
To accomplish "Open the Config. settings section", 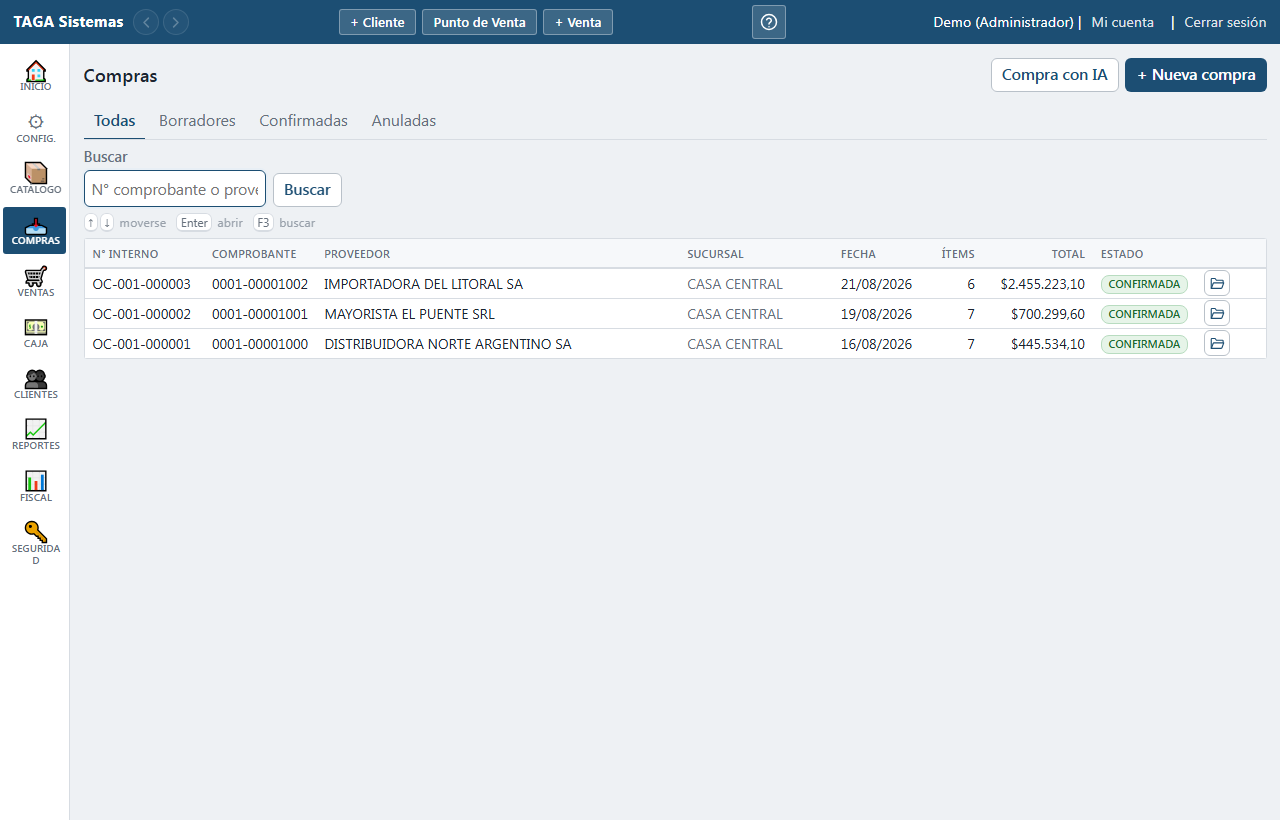I will 35,128.
